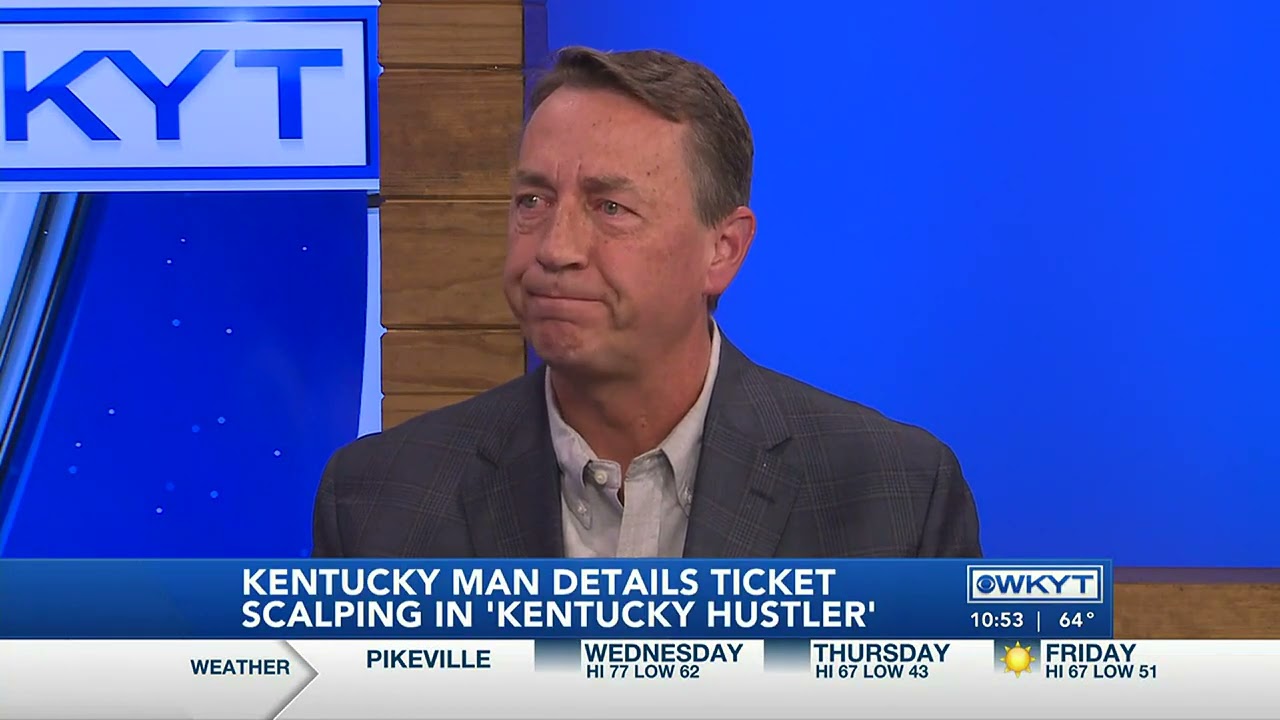Viewport: 1280px width, 720px height.
Task: Select the weather thumbnail before Wednesday
Action: (558, 656)
